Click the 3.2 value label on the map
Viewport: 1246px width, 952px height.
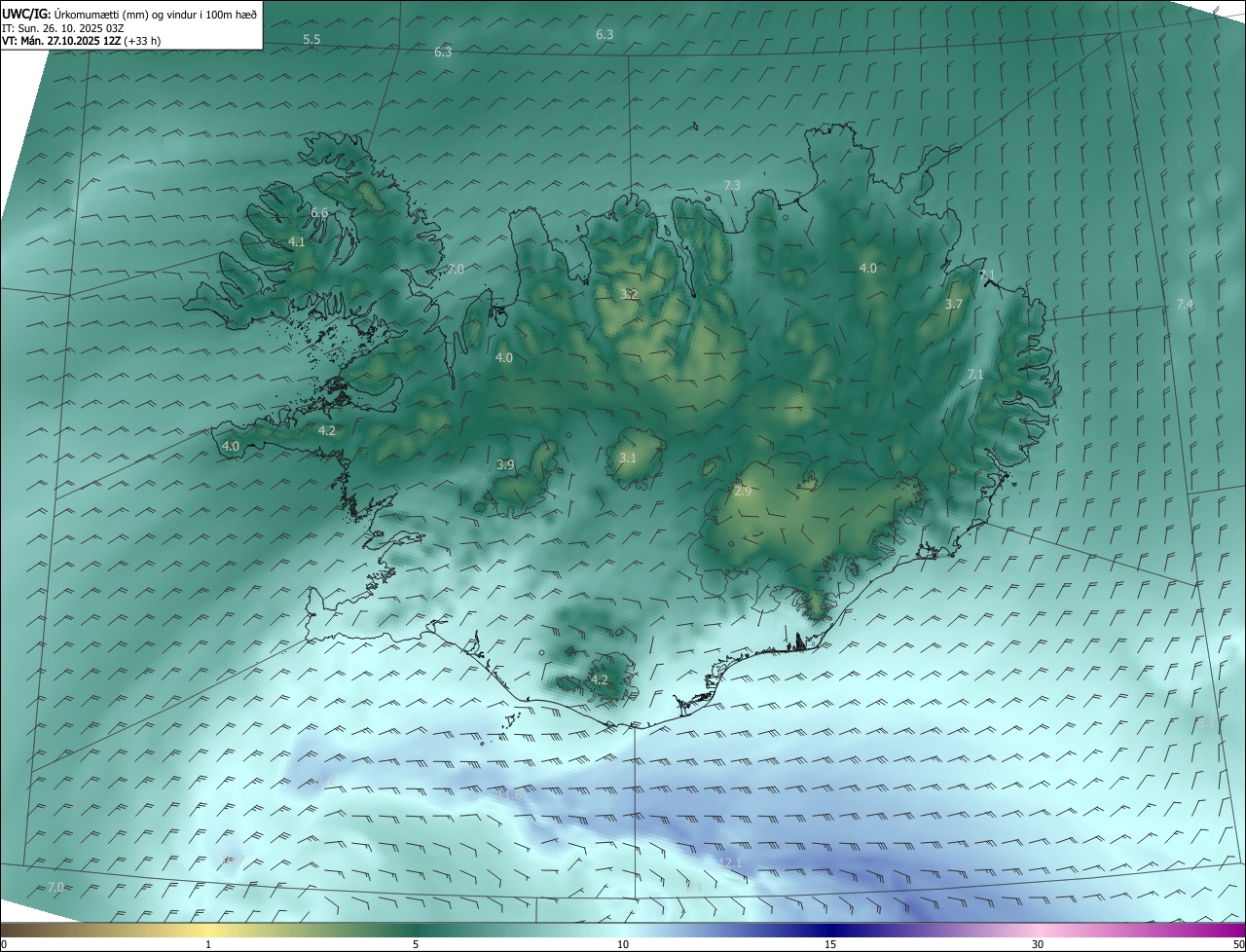click(x=629, y=293)
